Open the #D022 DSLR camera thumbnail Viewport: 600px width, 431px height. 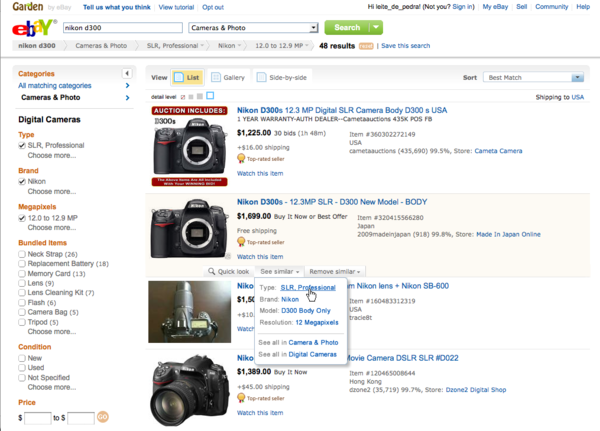tap(189, 390)
